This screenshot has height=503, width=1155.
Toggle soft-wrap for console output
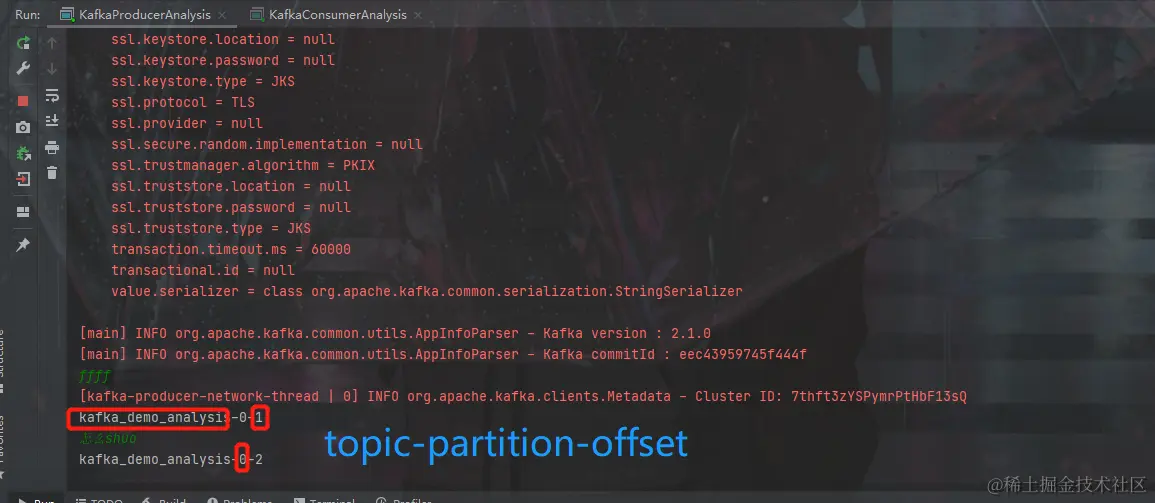[52, 96]
